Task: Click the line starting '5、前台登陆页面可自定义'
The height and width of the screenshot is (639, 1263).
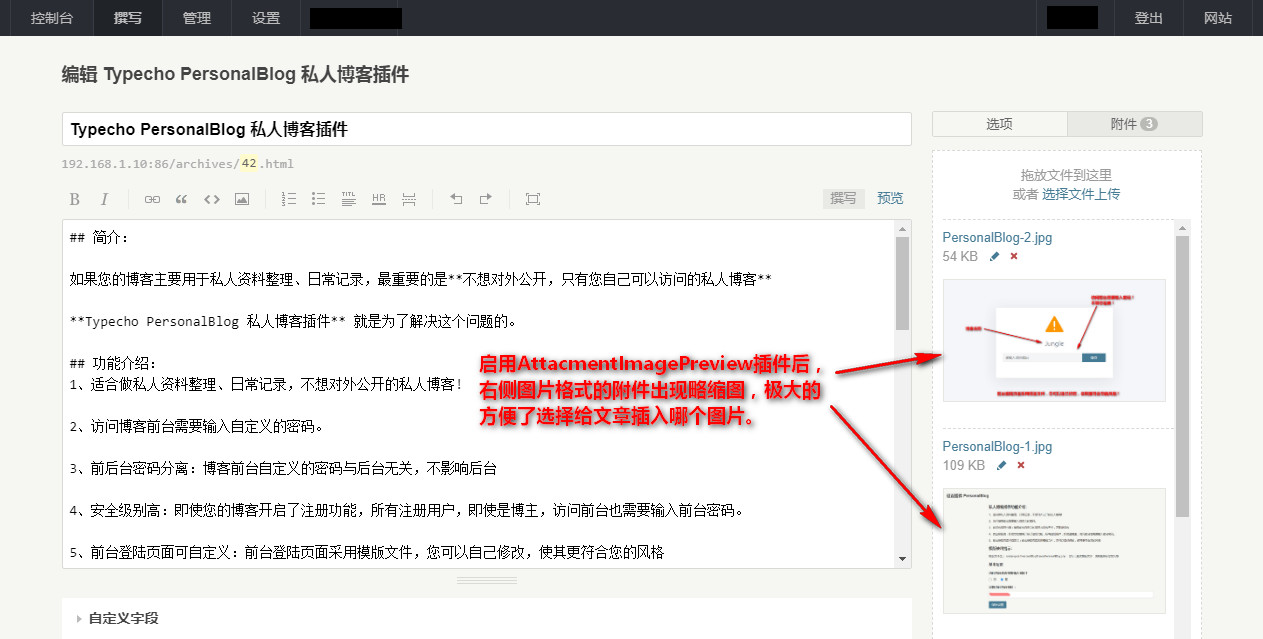Action: [x=367, y=552]
